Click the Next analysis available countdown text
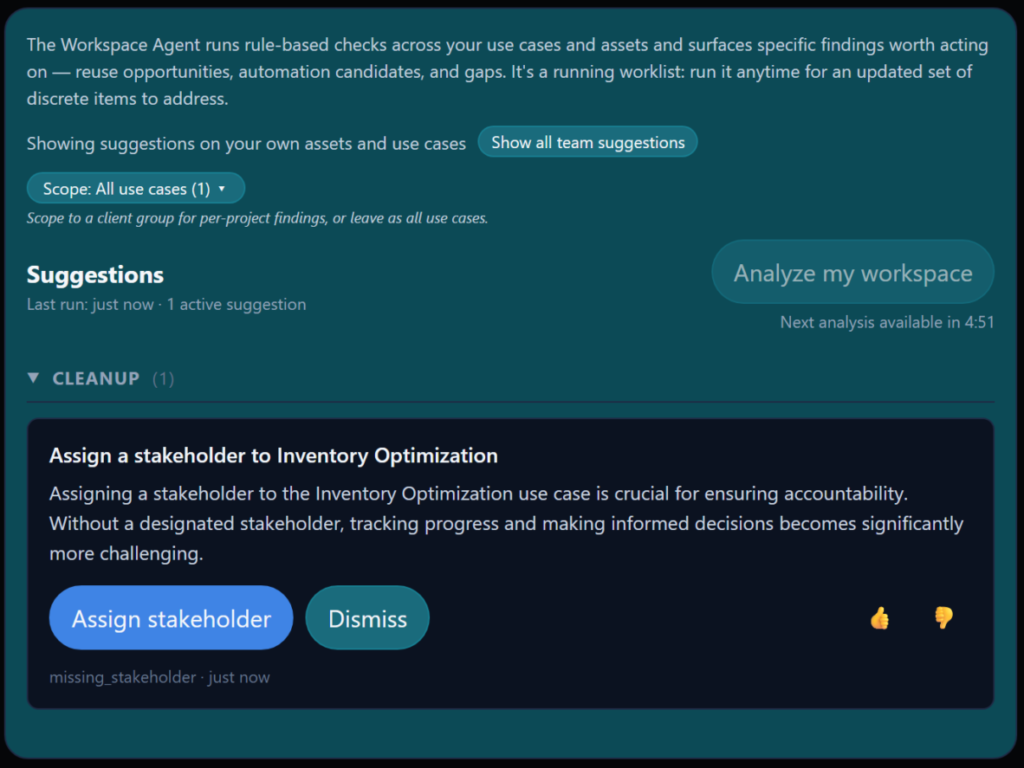This screenshot has width=1024, height=768. click(x=887, y=322)
